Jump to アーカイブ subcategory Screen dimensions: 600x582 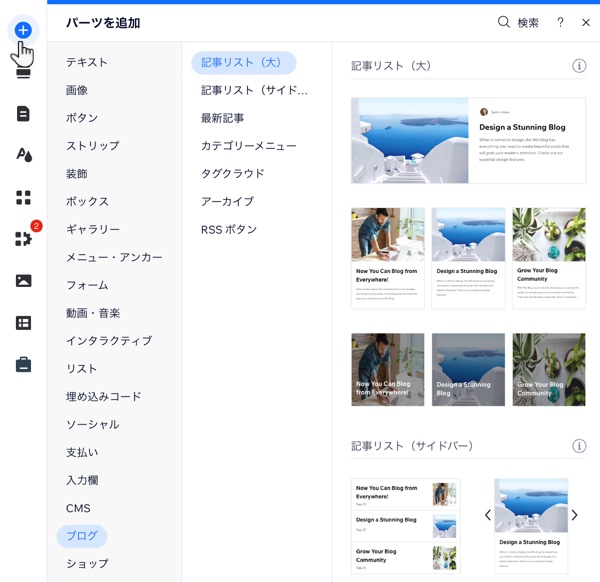pos(227,202)
